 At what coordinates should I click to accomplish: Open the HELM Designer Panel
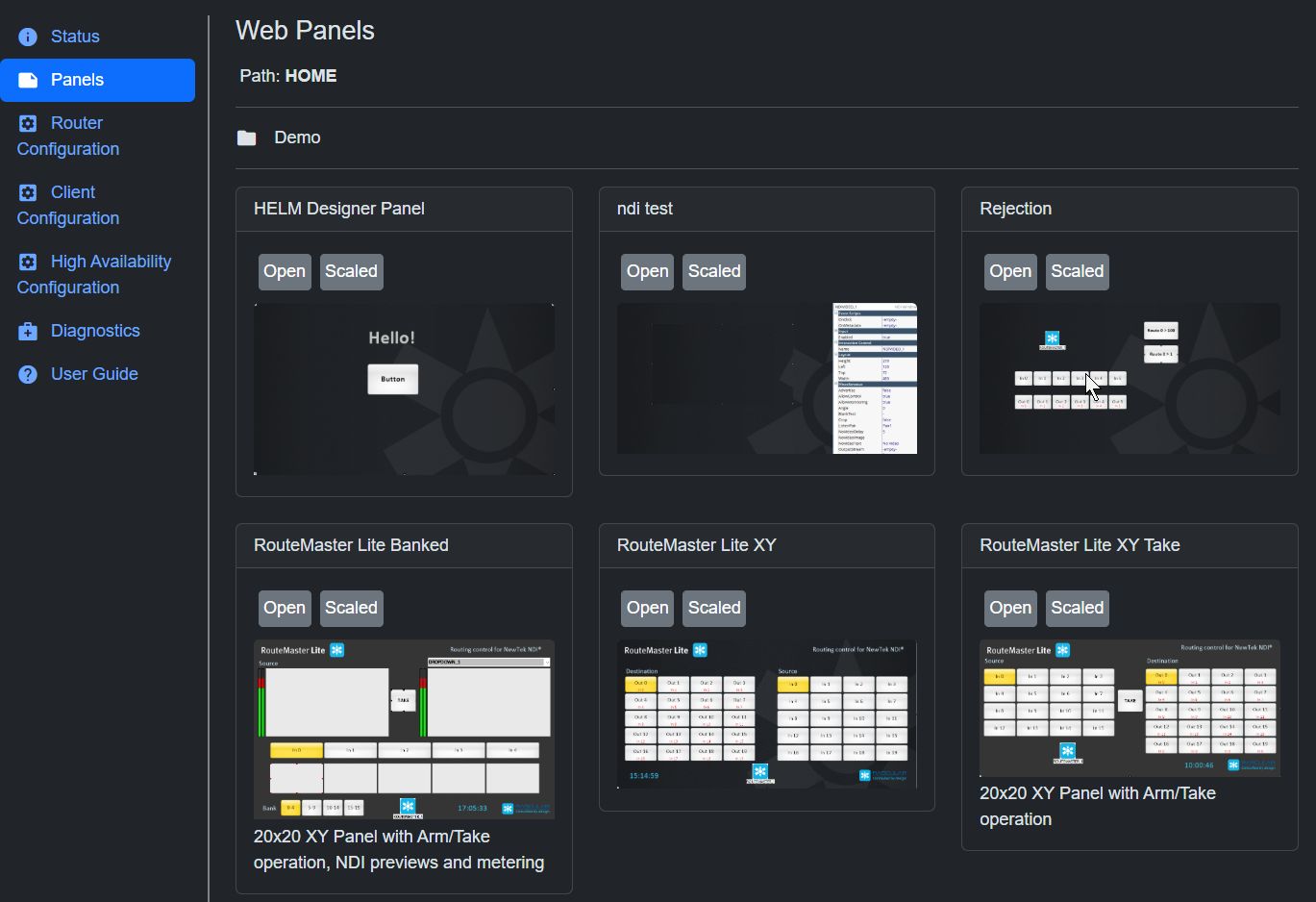click(x=285, y=271)
